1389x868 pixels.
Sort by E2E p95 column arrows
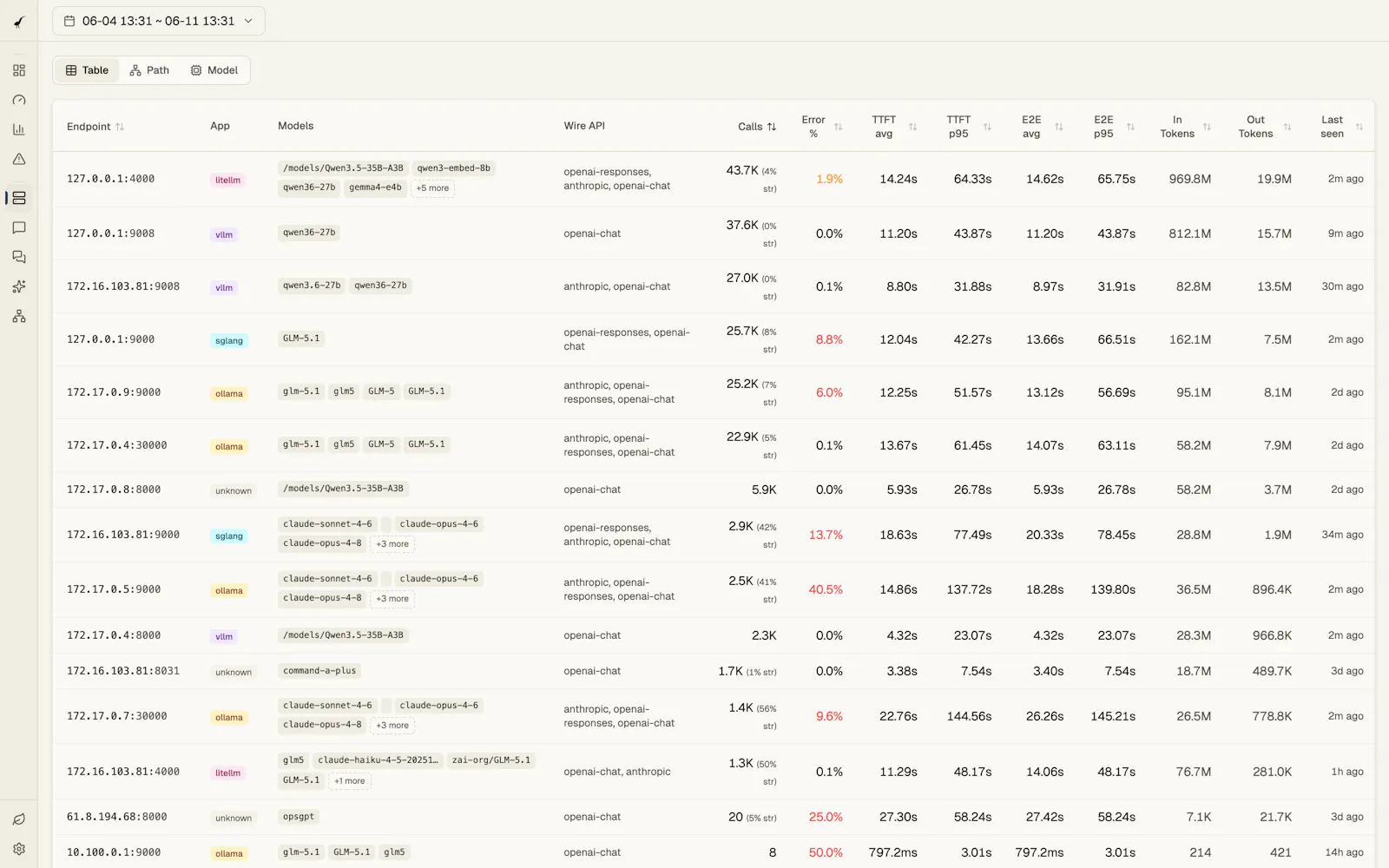pos(1130,127)
